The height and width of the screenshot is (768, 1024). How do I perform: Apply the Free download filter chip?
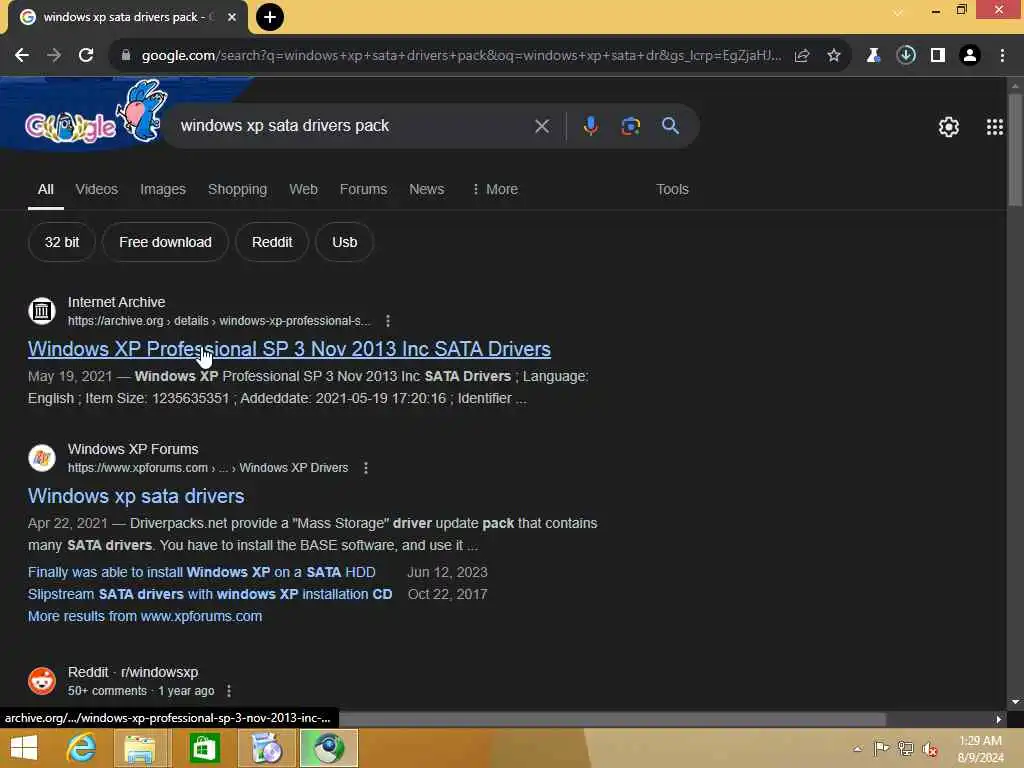pyautogui.click(x=165, y=242)
